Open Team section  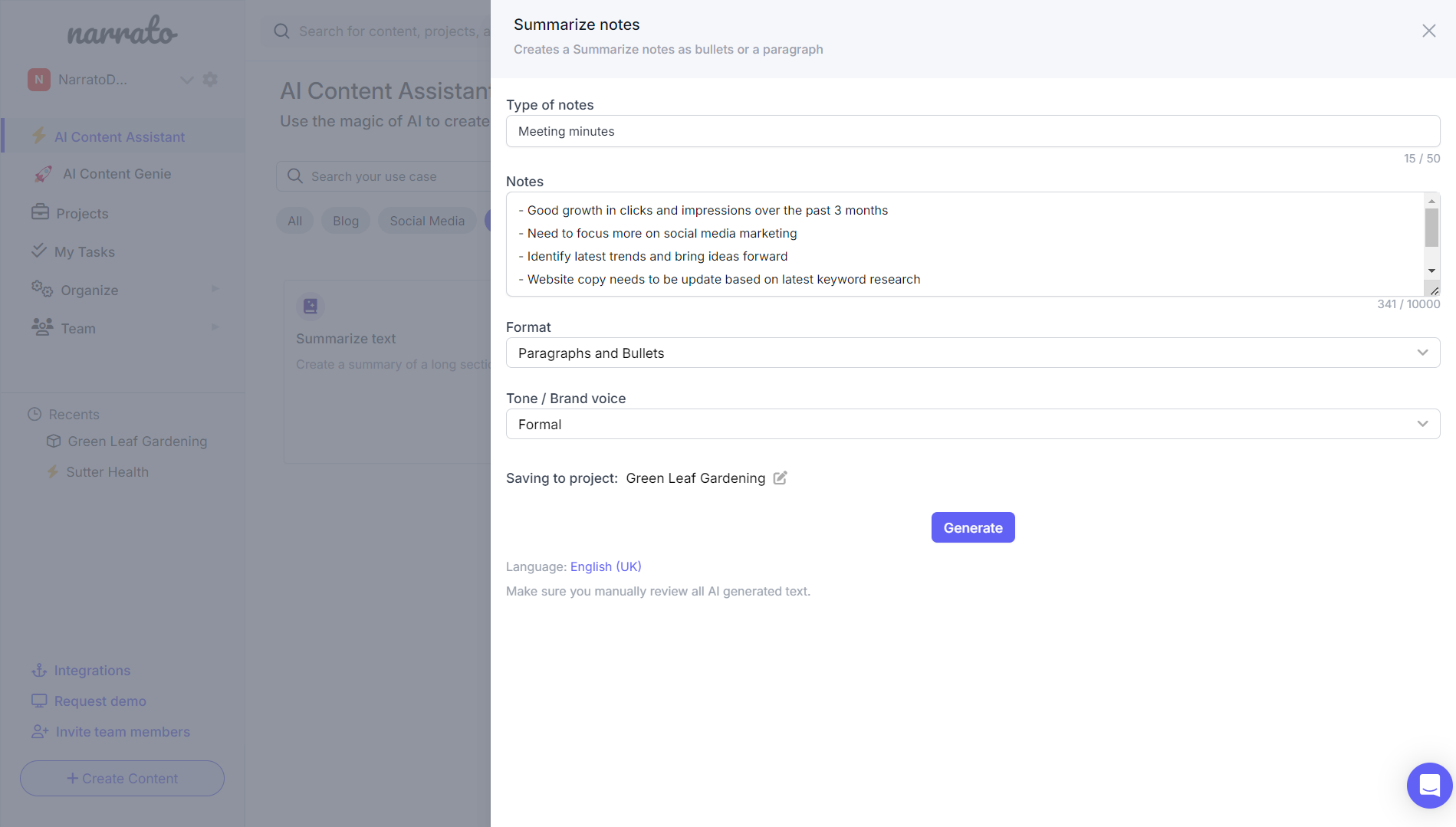(78, 328)
